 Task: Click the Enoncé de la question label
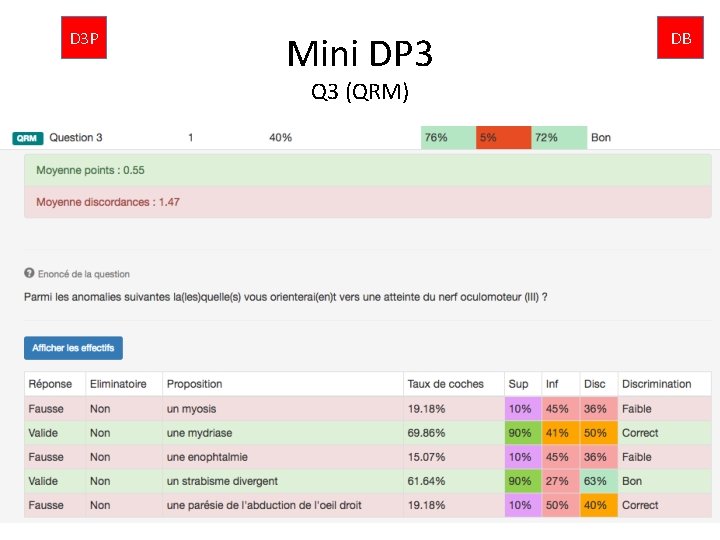(x=84, y=274)
